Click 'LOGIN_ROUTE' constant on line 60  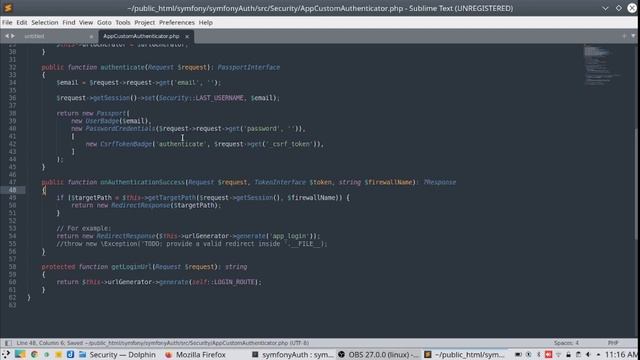pyautogui.click(x=234, y=282)
